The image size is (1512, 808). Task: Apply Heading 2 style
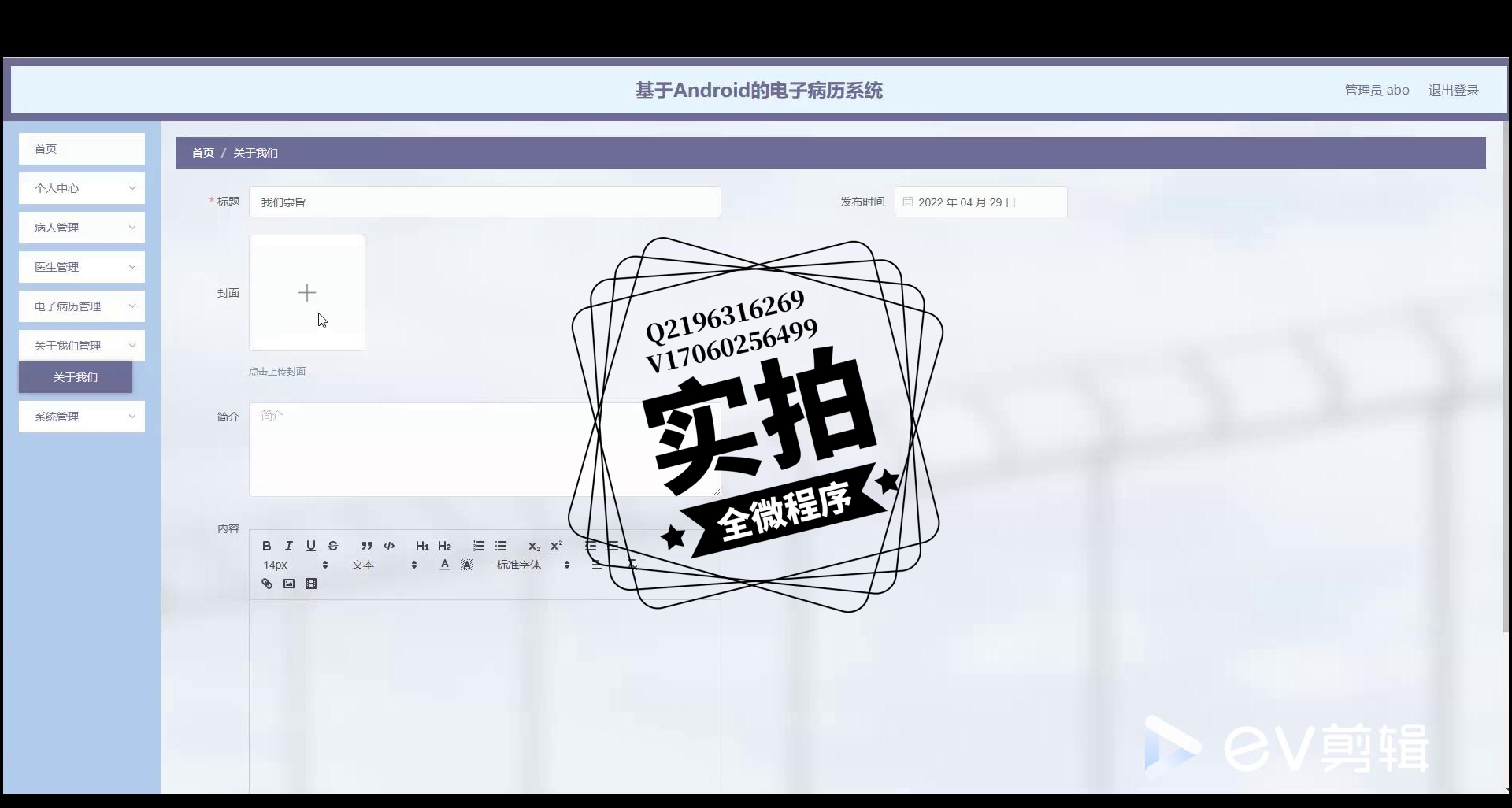point(445,546)
